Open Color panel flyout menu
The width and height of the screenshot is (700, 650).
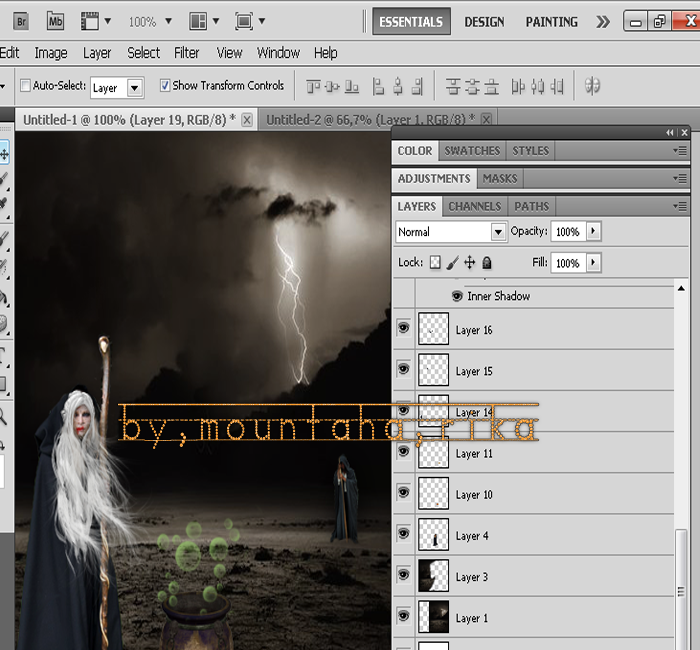[x=680, y=151]
